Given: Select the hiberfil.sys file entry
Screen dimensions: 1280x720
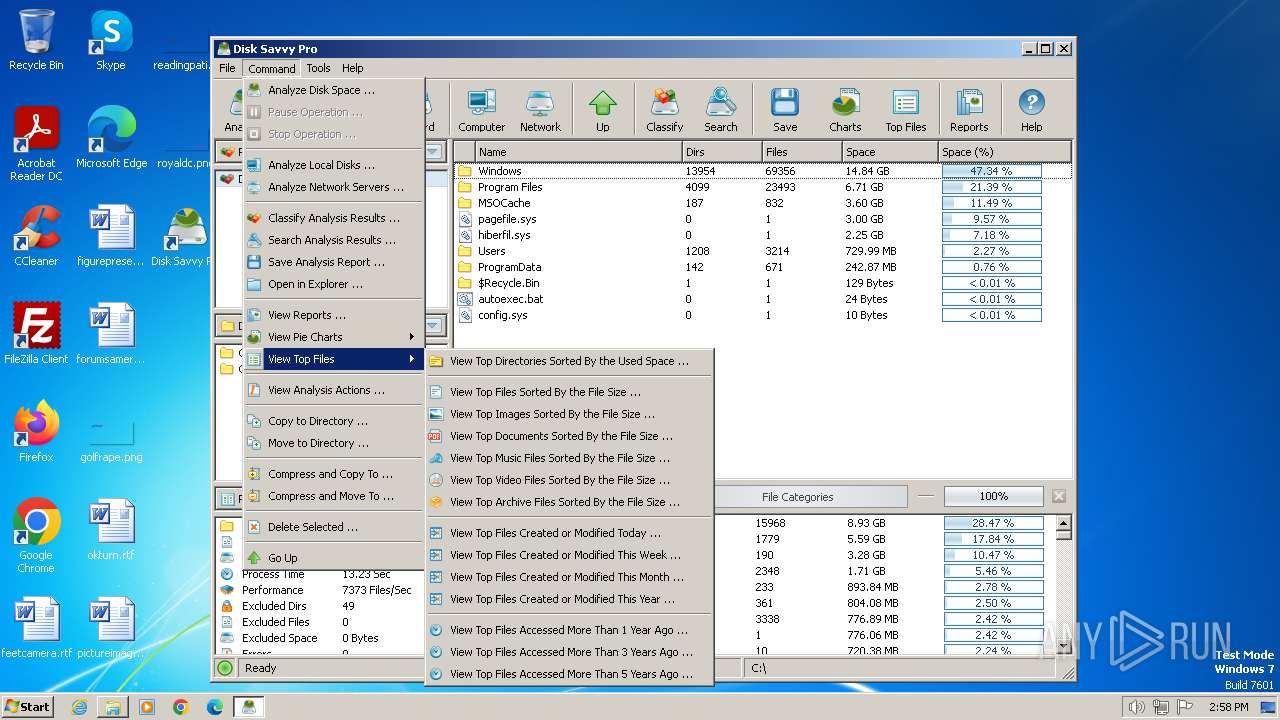Looking at the screenshot, I should point(763,235).
